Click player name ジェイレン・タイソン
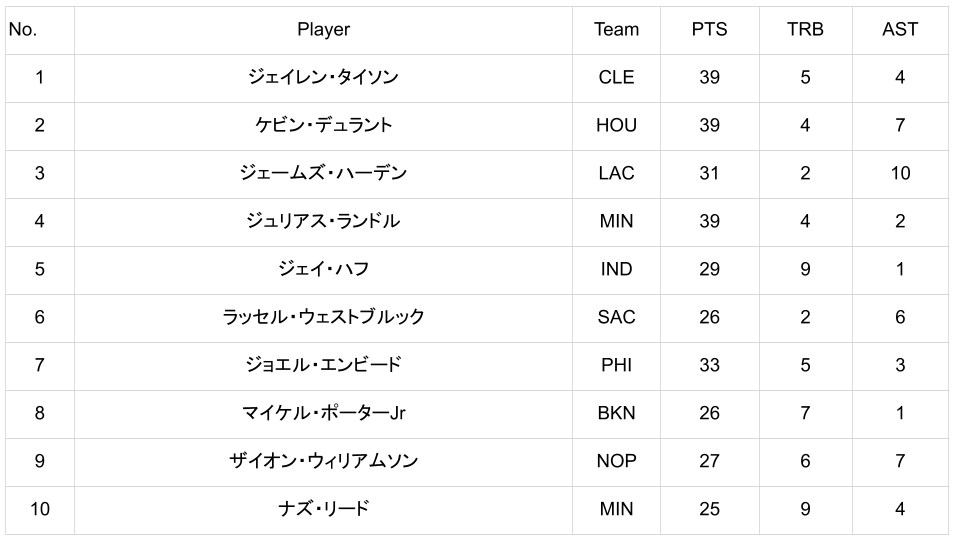 323,78
